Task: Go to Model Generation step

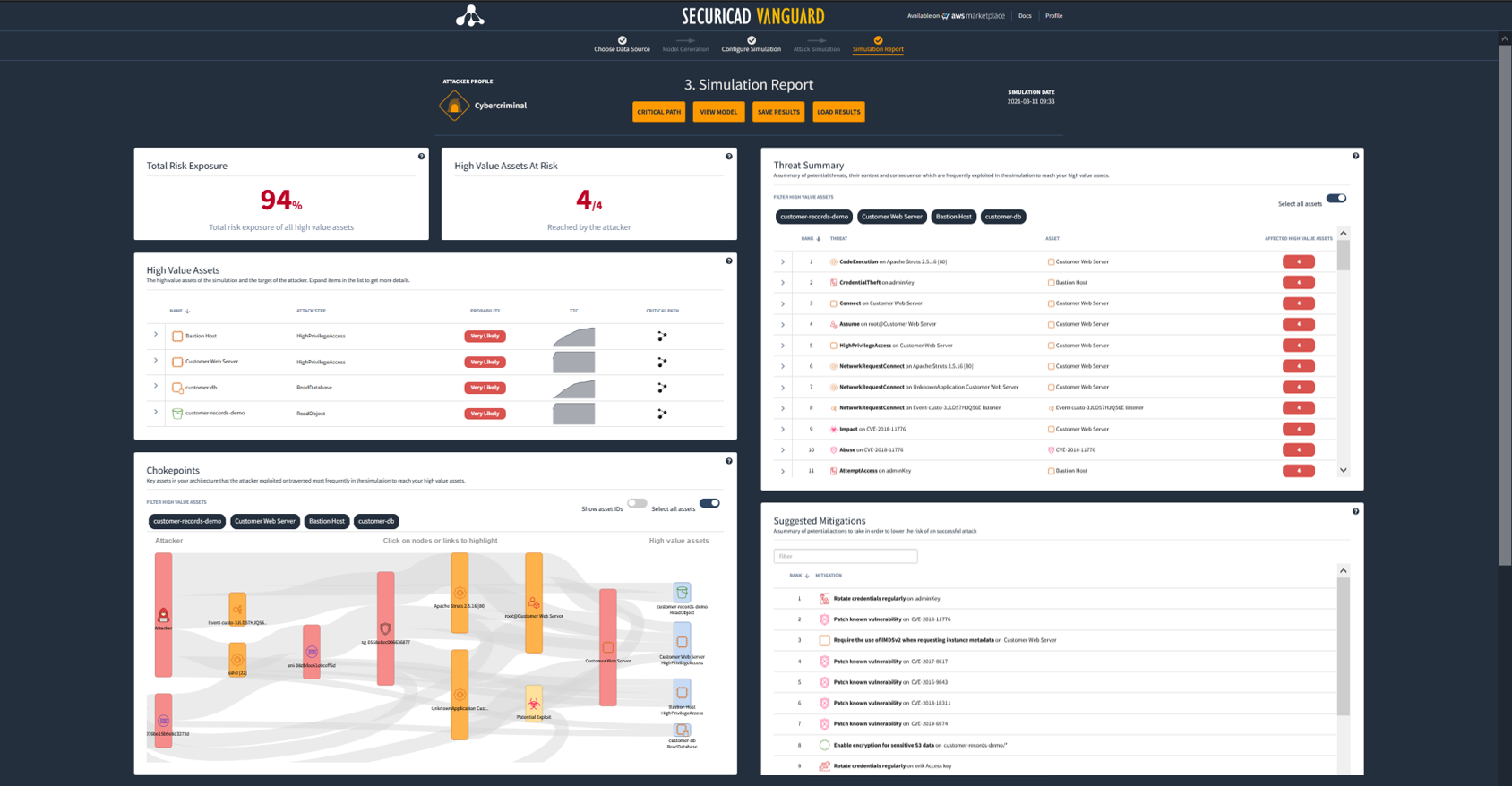Action: click(x=685, y=45)
